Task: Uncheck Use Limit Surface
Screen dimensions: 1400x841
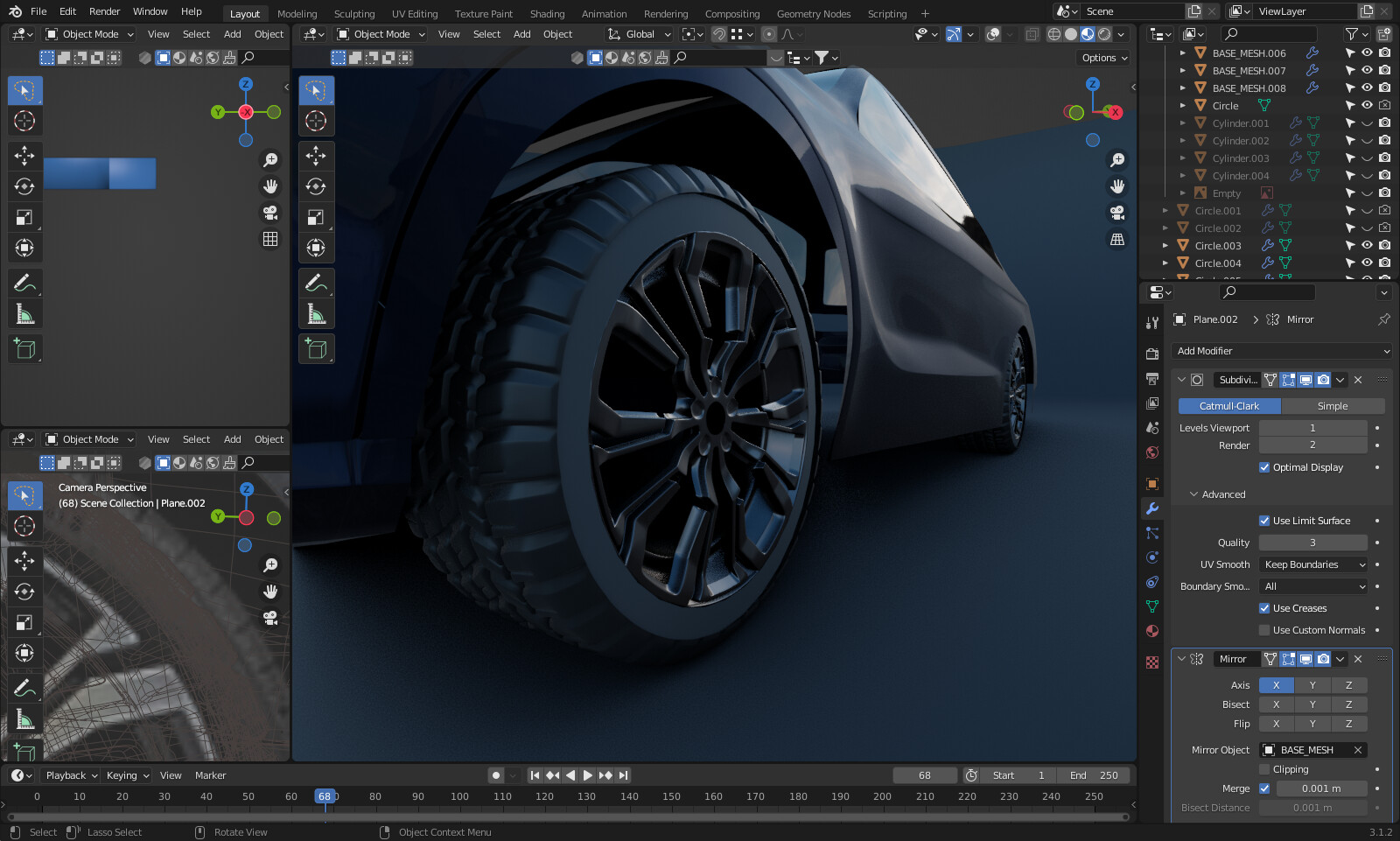Action: click(1264, 521)
